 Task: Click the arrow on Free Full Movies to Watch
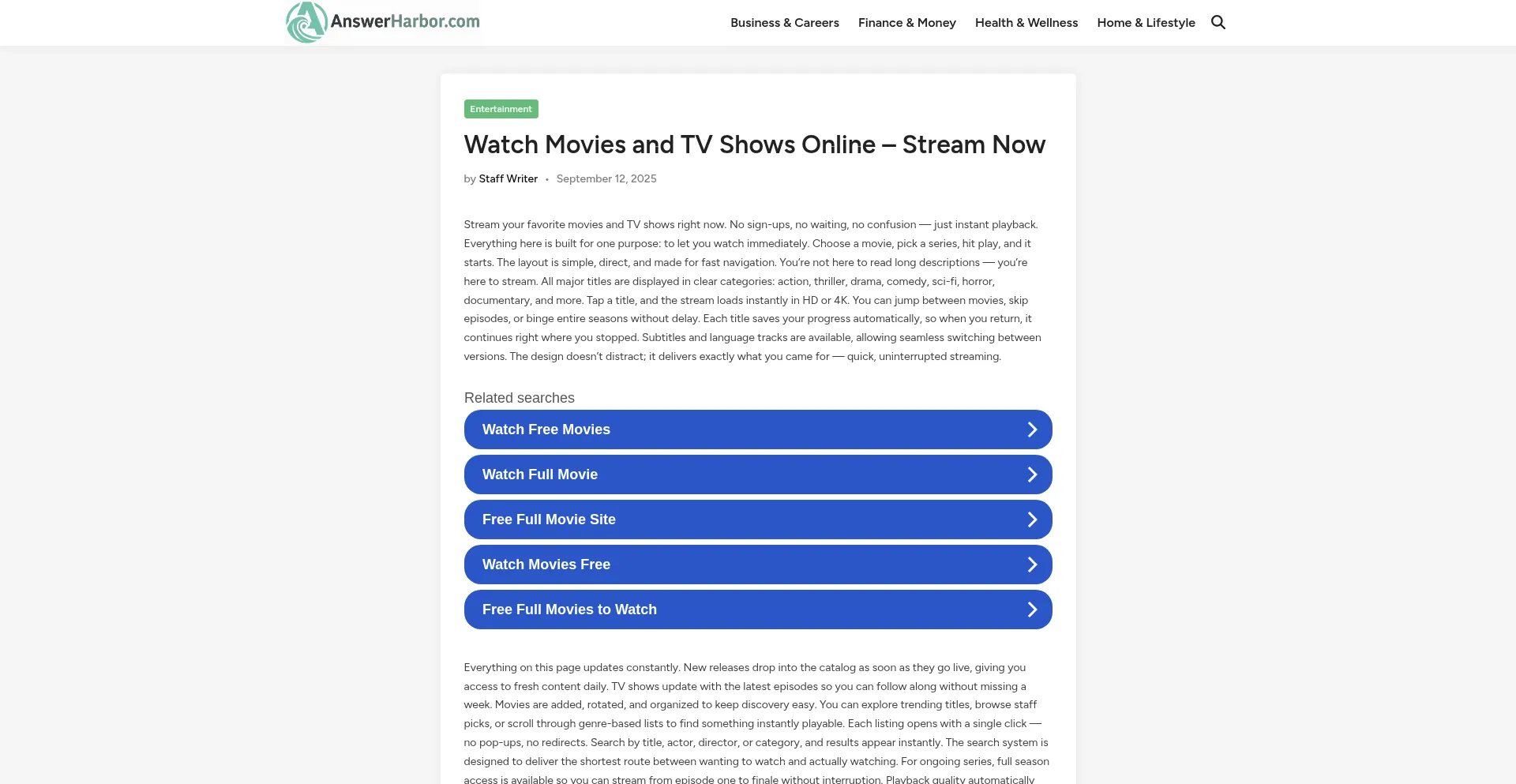pos(1032,609)
